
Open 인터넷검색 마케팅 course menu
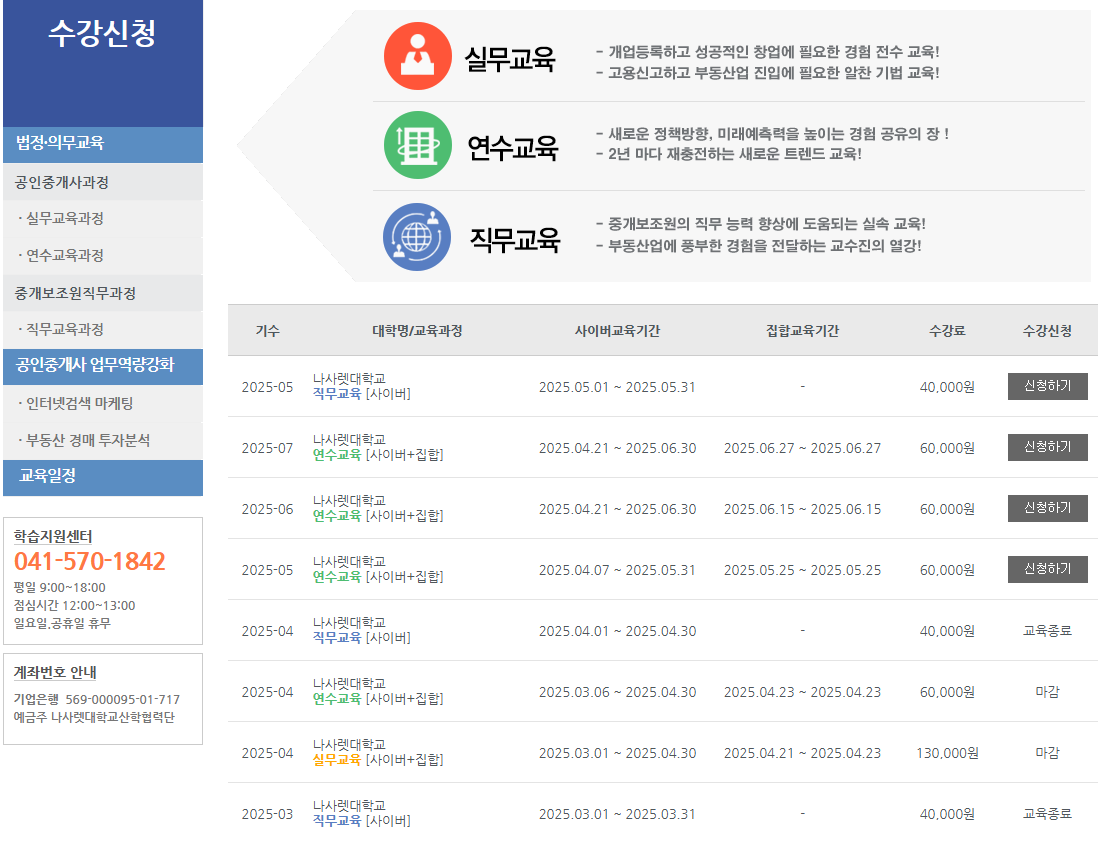(80, 404)
